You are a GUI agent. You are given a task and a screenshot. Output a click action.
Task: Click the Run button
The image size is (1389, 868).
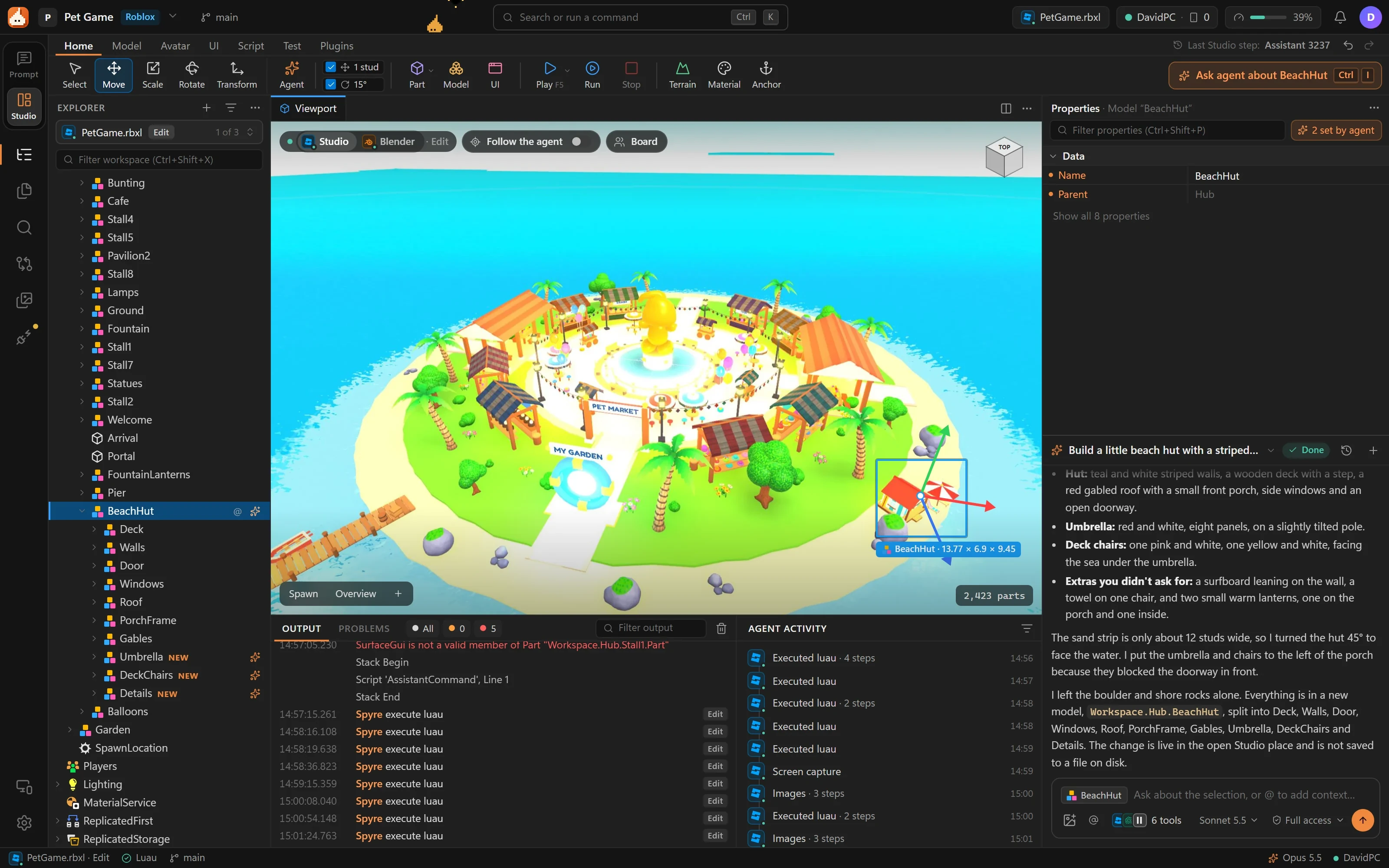coord(592,75)
